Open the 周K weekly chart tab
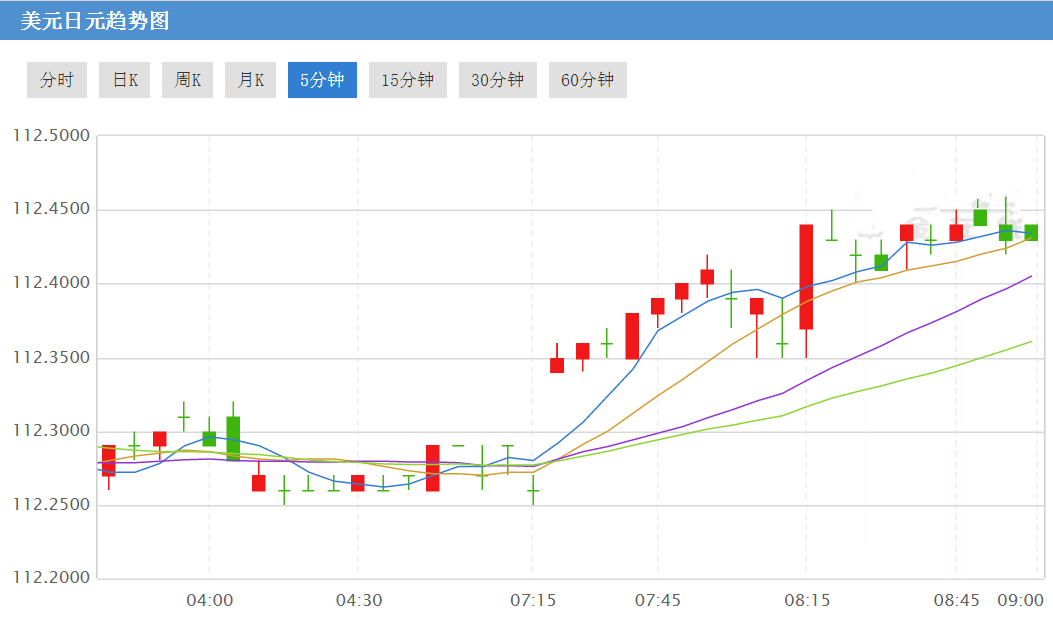1053x626 pixels. pos(188,80)
